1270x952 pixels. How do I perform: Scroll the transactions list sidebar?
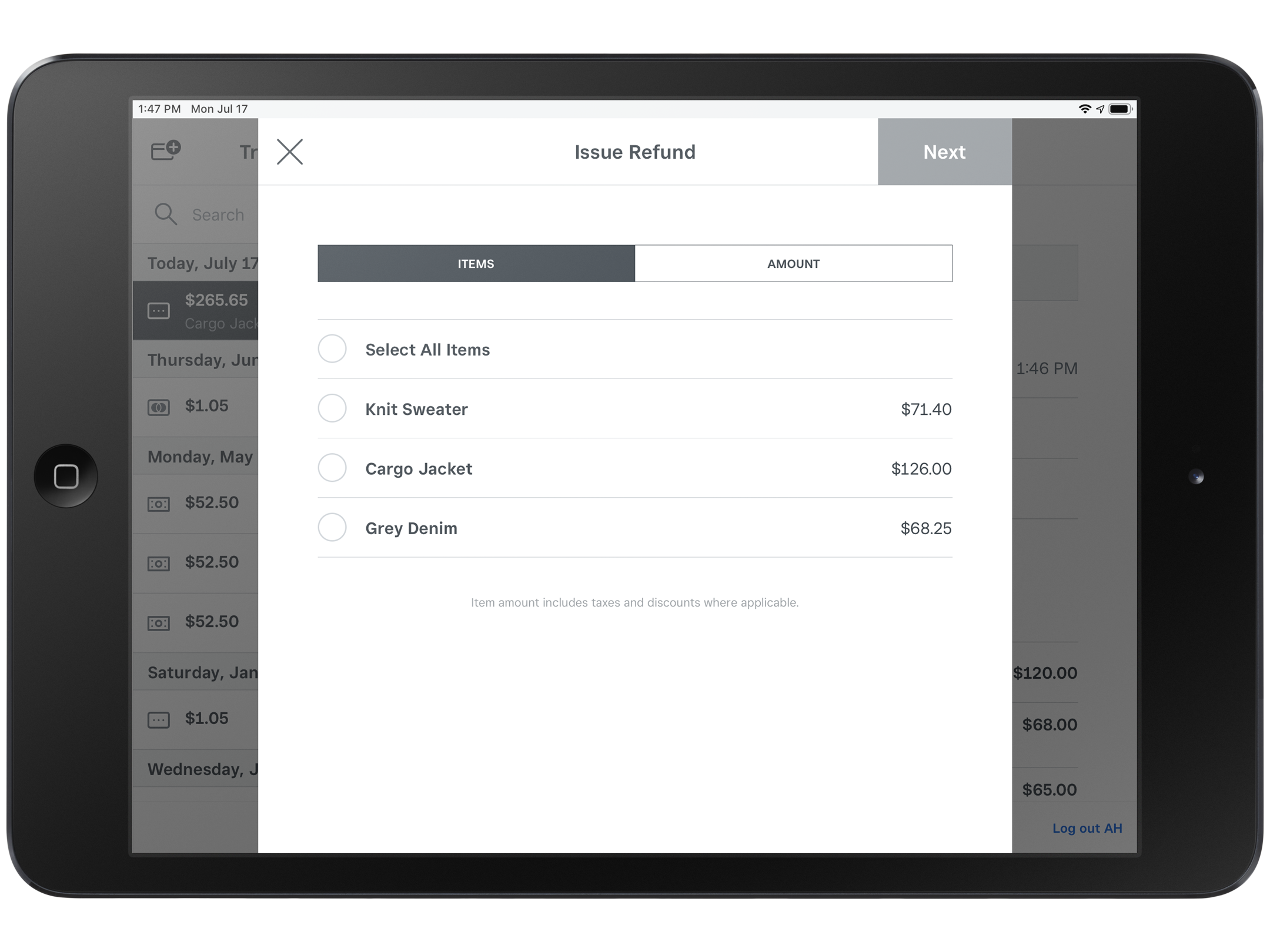click(200, 500)
